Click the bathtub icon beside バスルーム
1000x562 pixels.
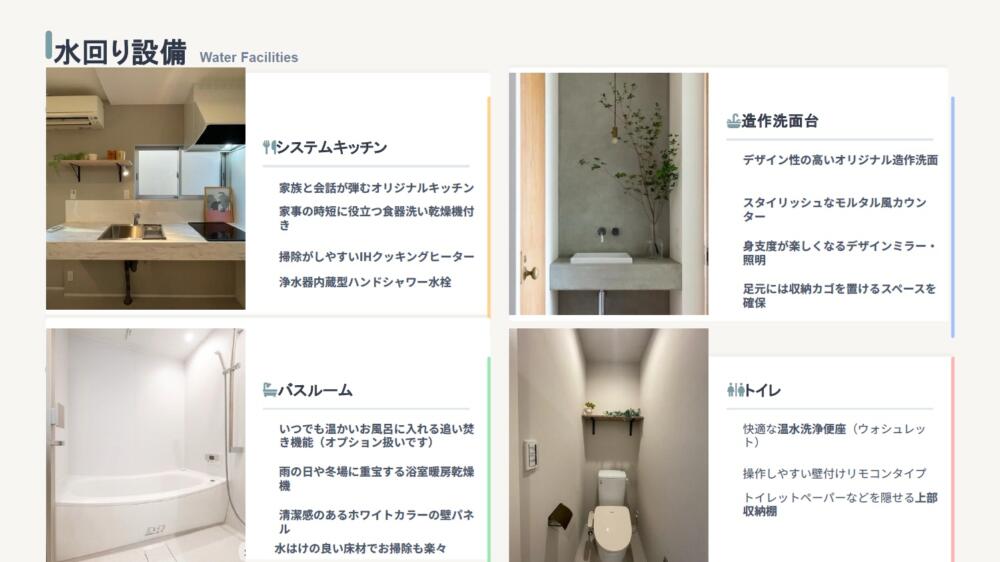click(270, 390)
